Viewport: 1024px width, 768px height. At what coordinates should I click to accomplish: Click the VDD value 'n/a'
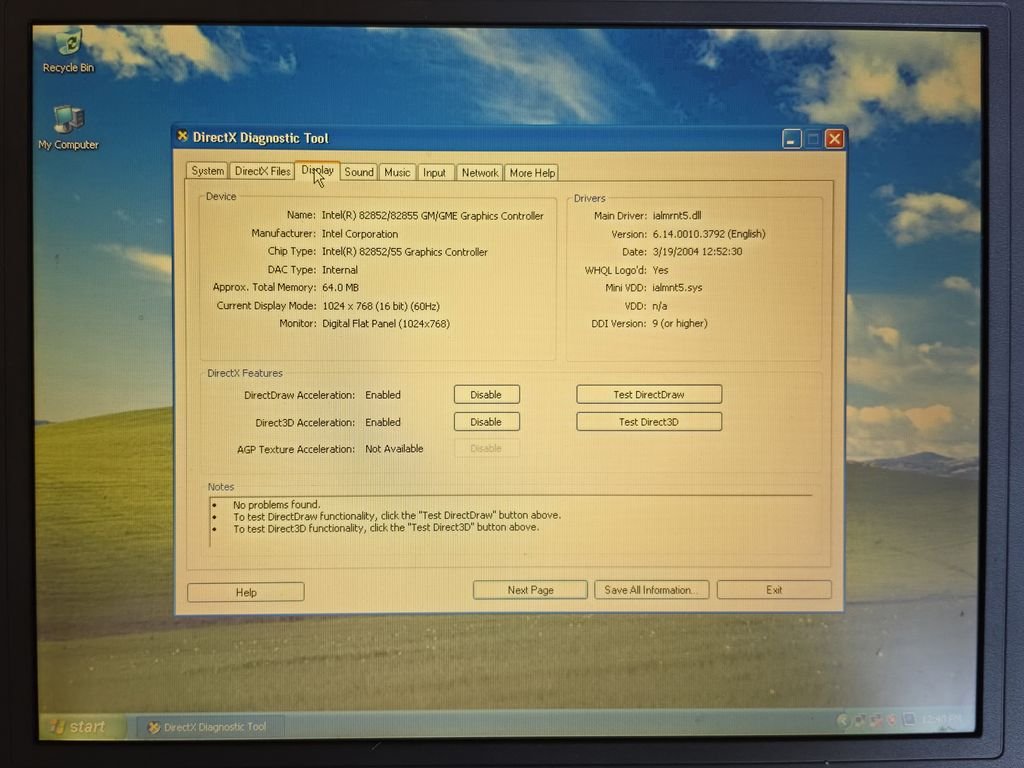pyautogui.click(x=660, y=306)
